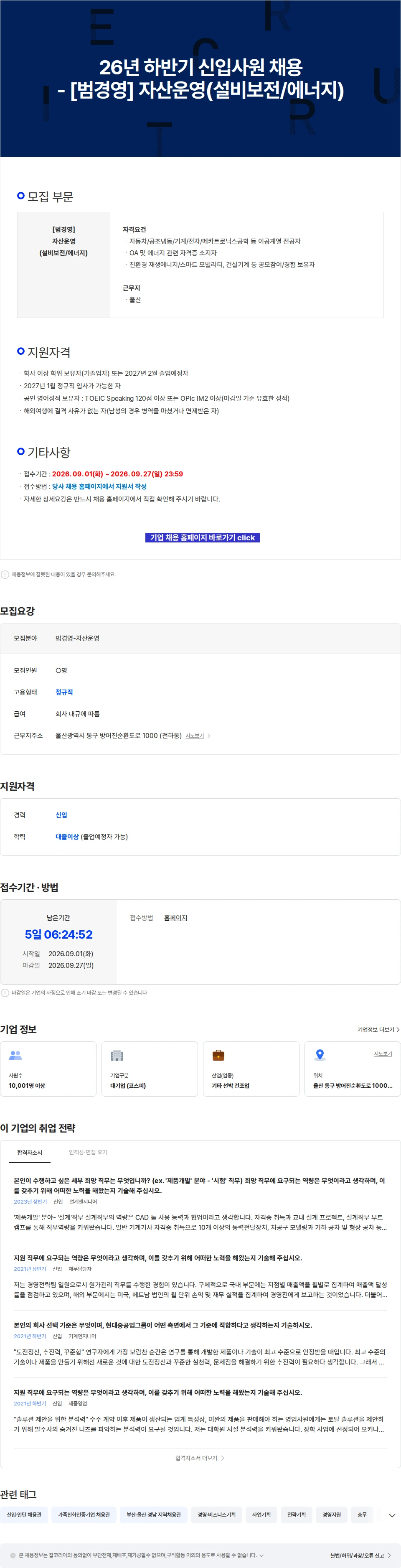Click the gray circle icon in footer notice
This screenshot has height=1568, width=401.
tap(13, 1555)
